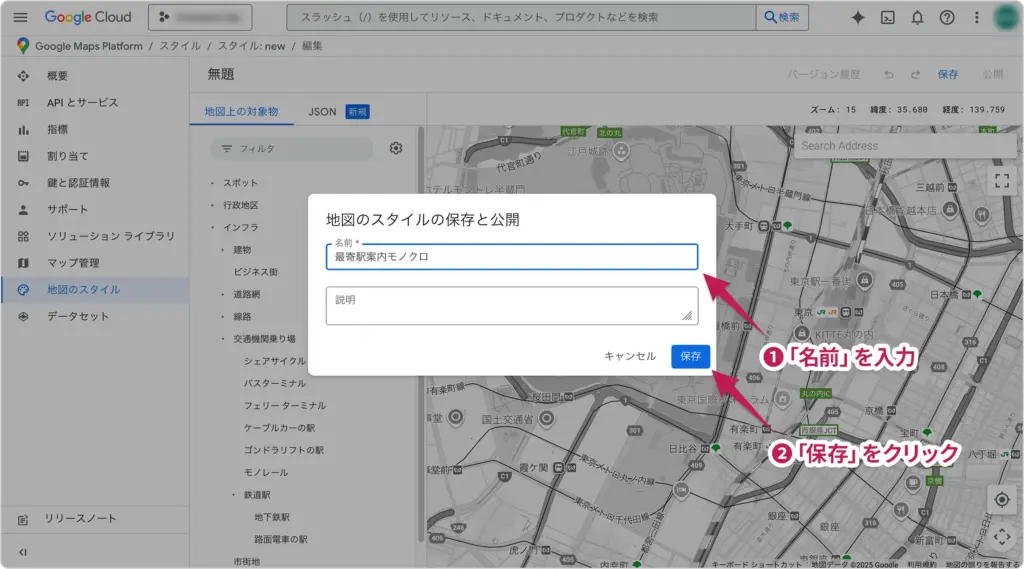Open the feature list settings gear
Image resolution: width=1024 pixels, height=569 pixels.
click(396, 148)
